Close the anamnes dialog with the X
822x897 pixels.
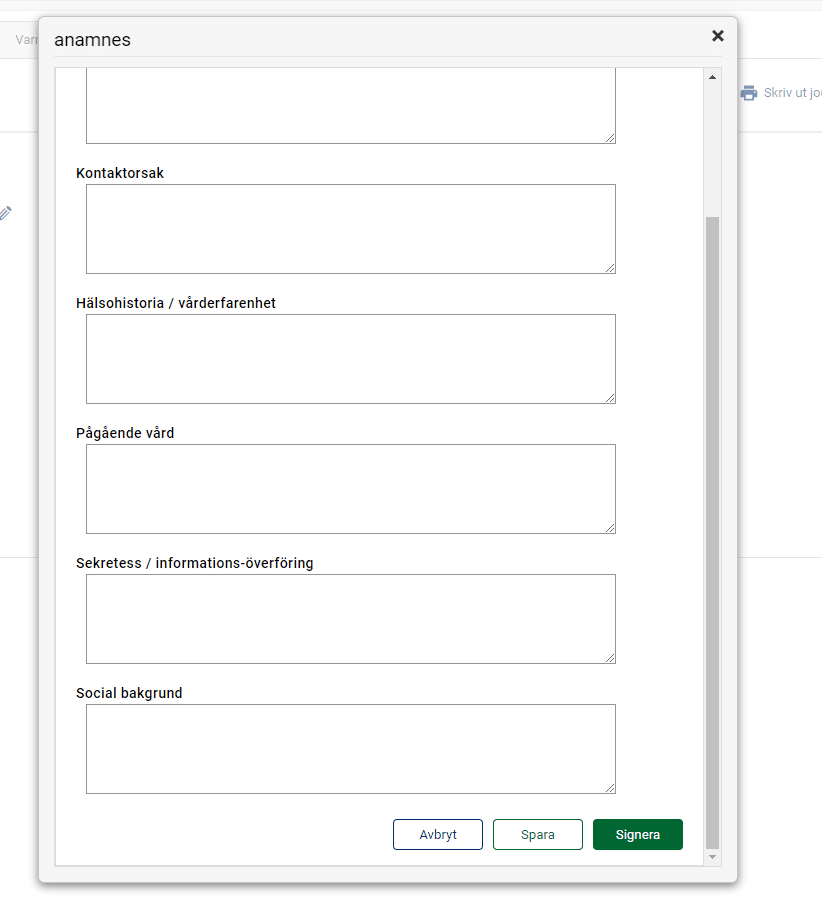pyautogui.click(x=717, y=36)
